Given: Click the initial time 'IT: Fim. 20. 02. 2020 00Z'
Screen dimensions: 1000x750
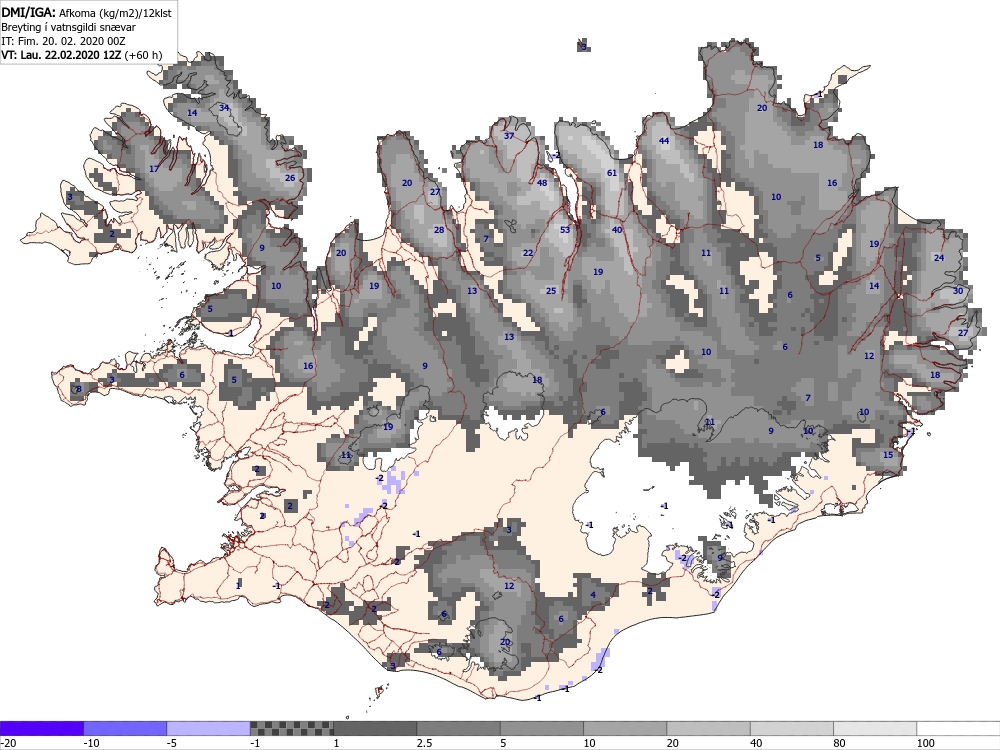Looking at the screenshot, I should [63, 41].
